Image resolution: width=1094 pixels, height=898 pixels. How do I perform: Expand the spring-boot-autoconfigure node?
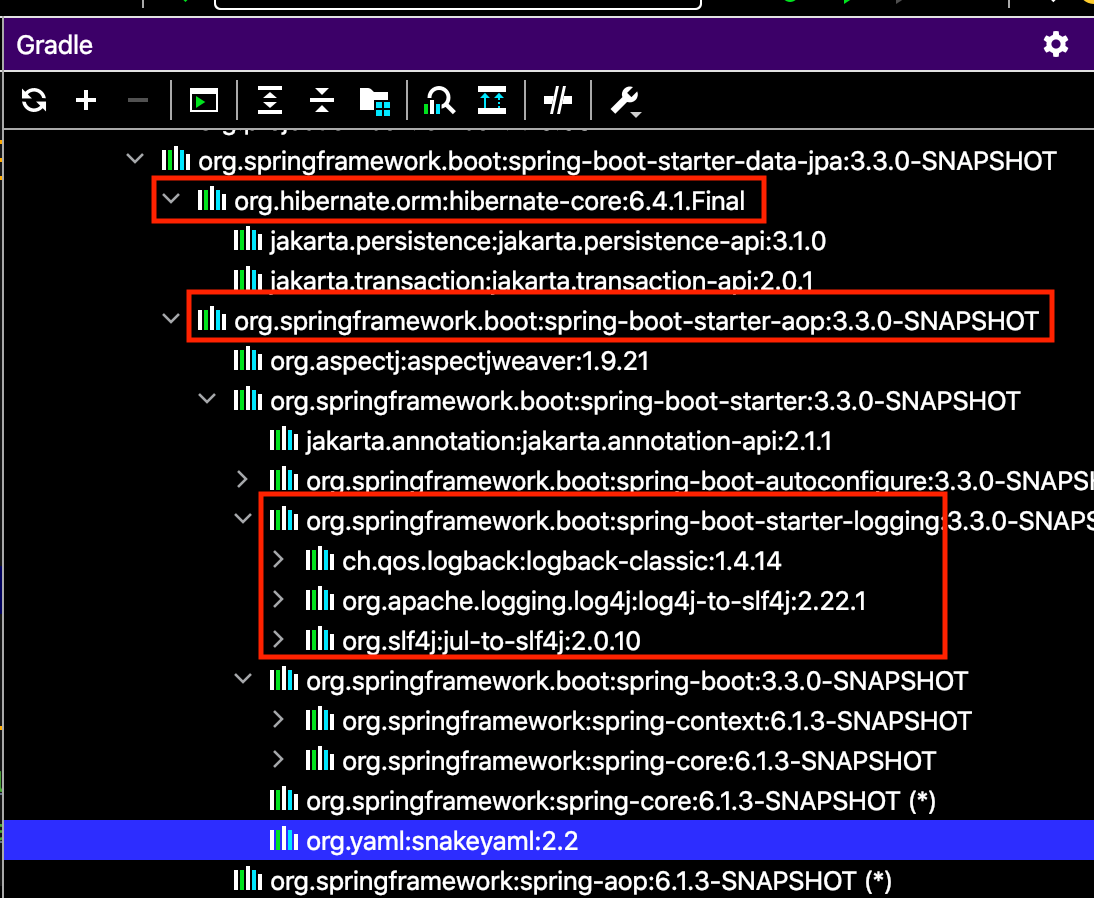pyautogui.click(x=242, y=479)
